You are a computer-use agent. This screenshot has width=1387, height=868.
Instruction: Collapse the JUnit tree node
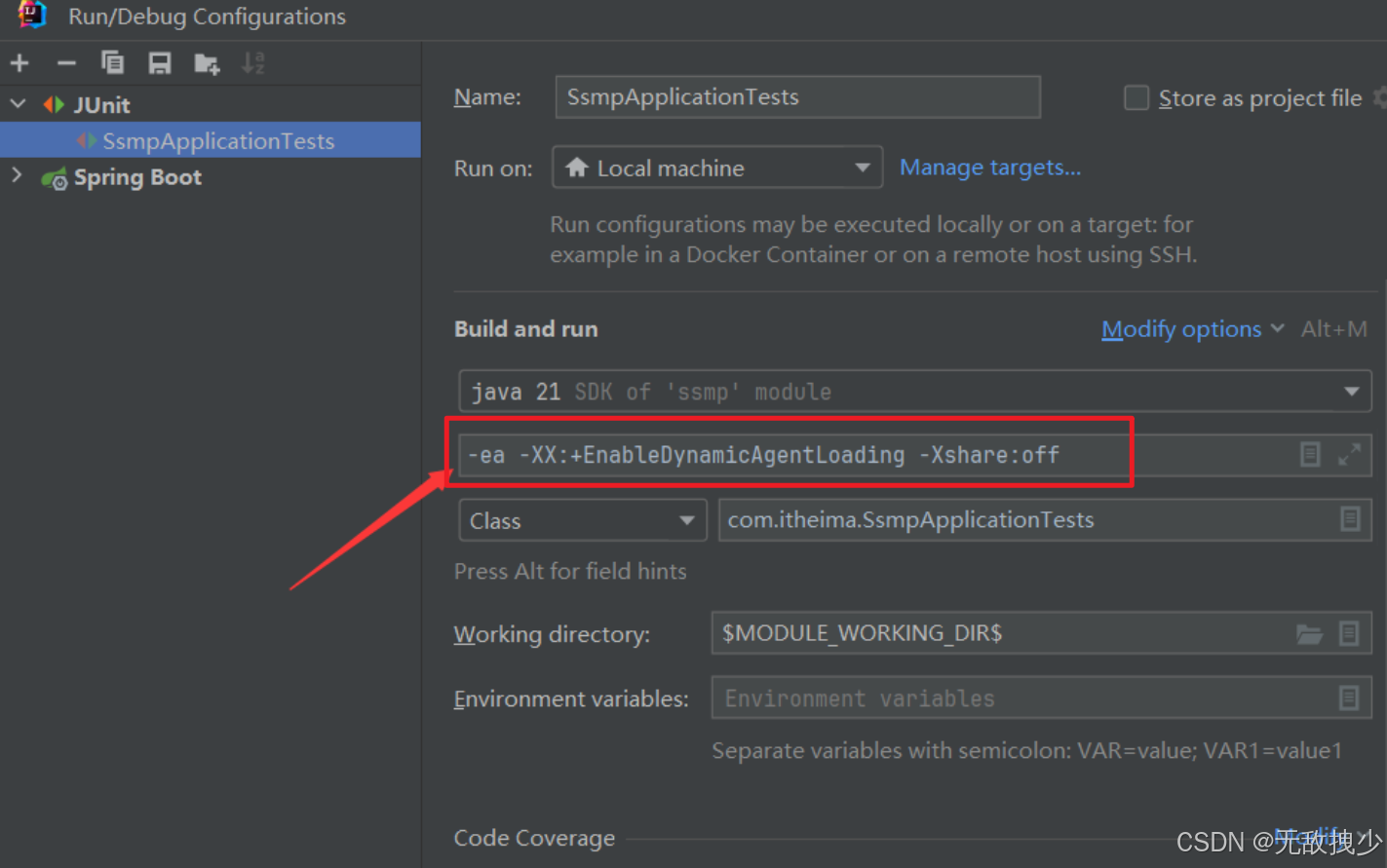[17, 103]
